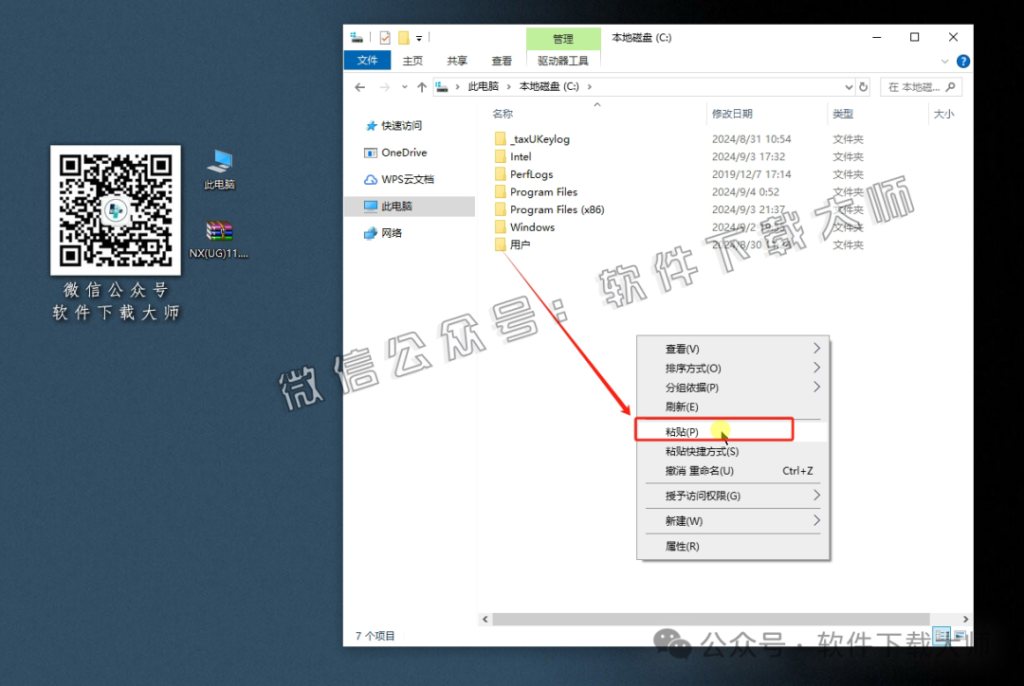The image size is (1024, 686).
Task: Click the Properties icon in the Quick Access Toolbar
Action: coord(385,37)
